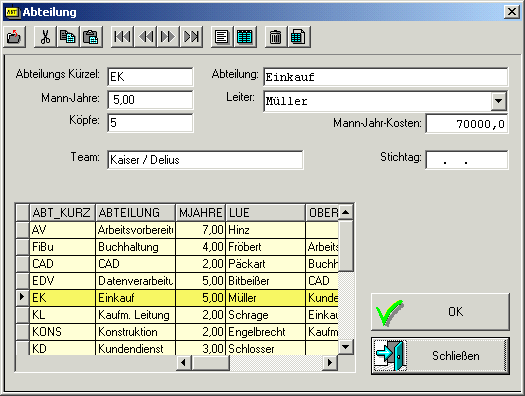Click the Team field Kaiser / Delius
The height and width of the screenshot is (396, 525).
(x=205, y=160)
